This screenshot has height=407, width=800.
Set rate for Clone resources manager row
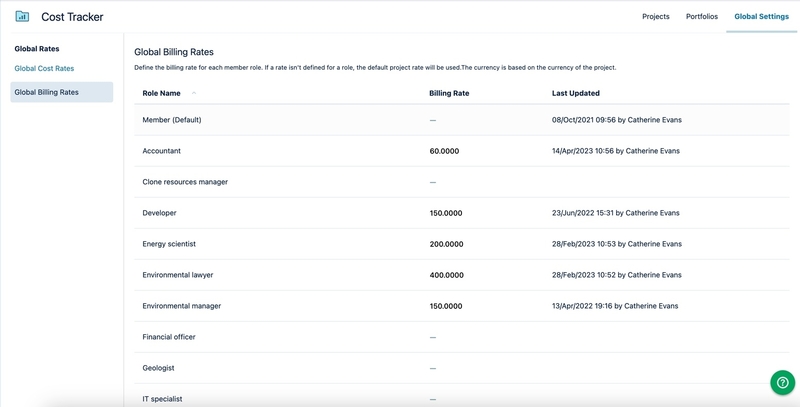point(433,182)
